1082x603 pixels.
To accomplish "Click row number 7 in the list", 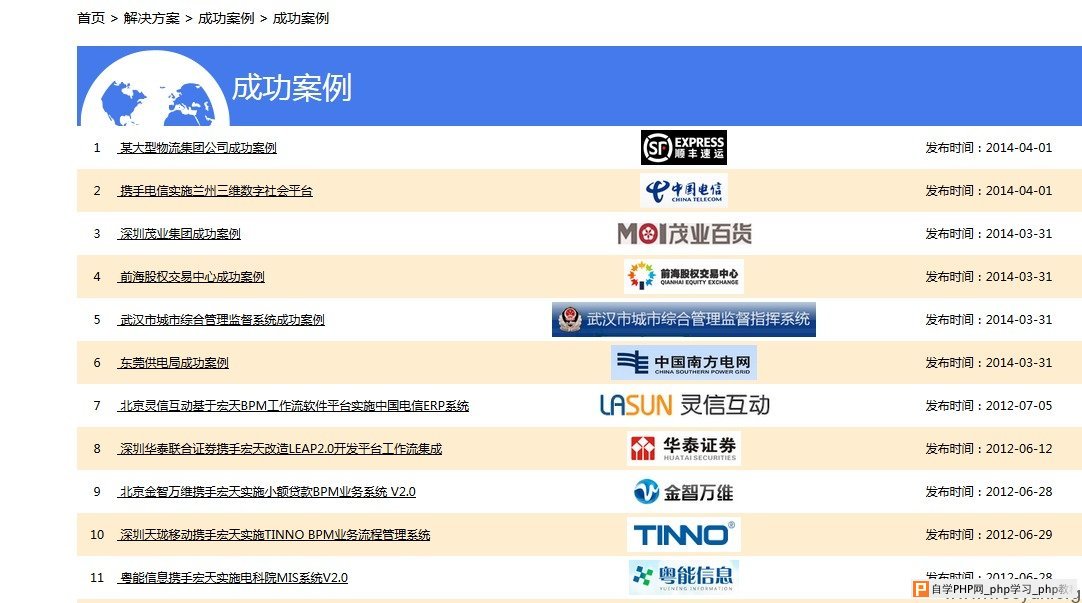I will pyautogui.click(x=97, y=406).
